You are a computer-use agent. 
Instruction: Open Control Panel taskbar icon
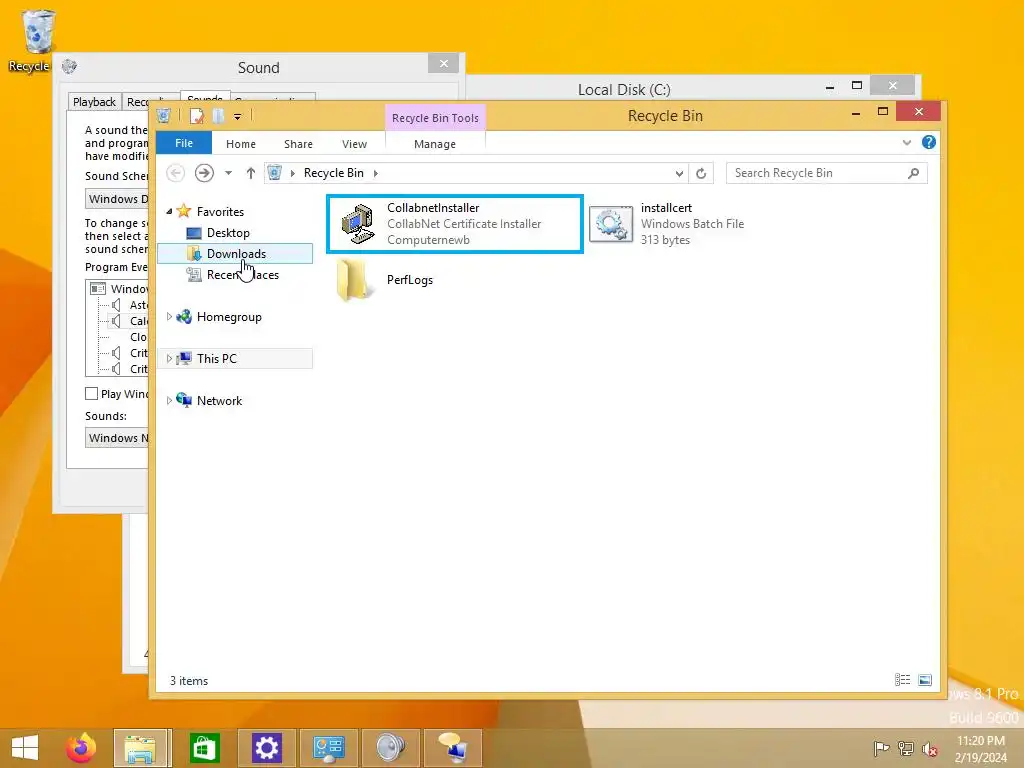[328, 748]
